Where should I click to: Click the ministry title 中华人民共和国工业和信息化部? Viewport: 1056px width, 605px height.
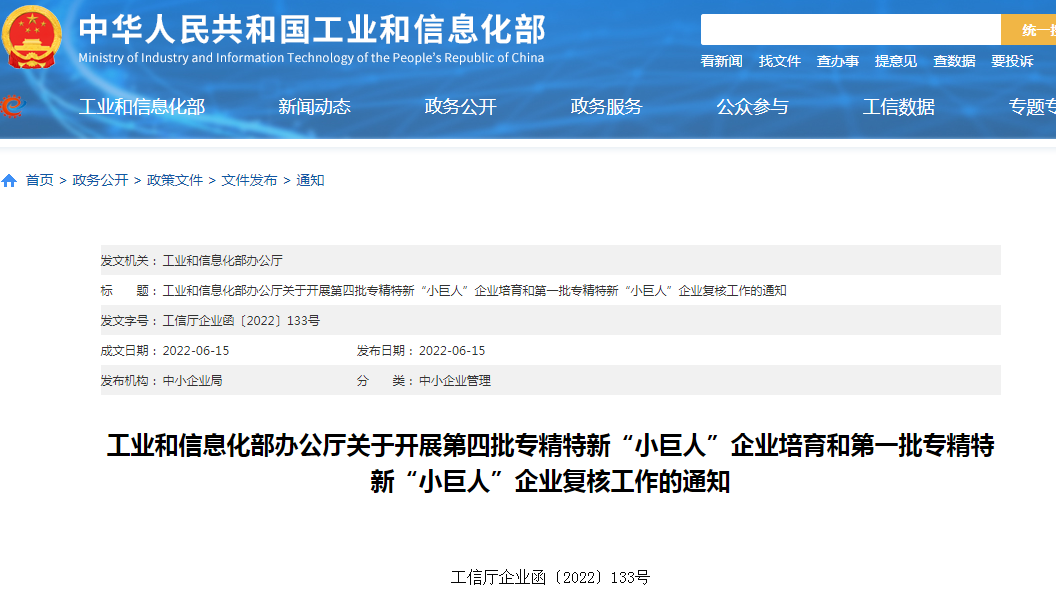[312, 30]
